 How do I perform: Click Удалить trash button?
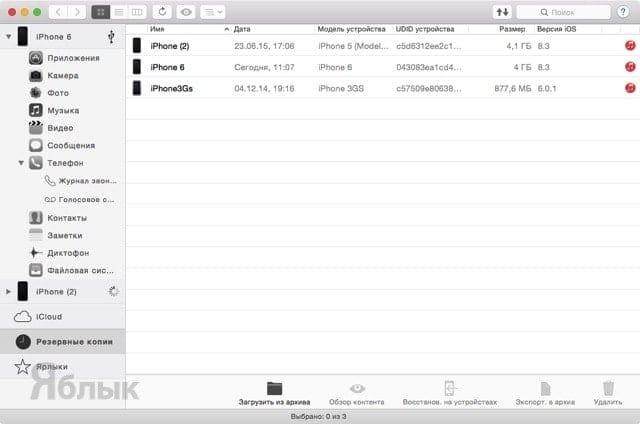pyautogui.click(x=608, y=393)
